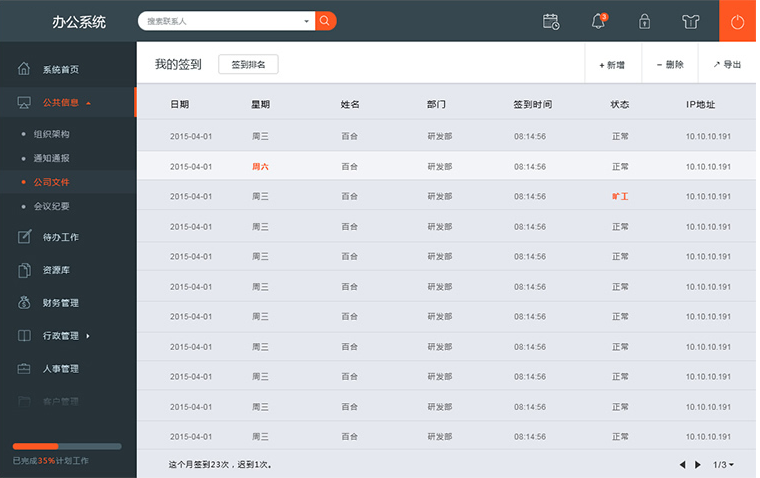Viewport: 760px width, 478px height.
Task: Collapse the 公共信息 menu arrow
Action: click(x=88, y=103)
